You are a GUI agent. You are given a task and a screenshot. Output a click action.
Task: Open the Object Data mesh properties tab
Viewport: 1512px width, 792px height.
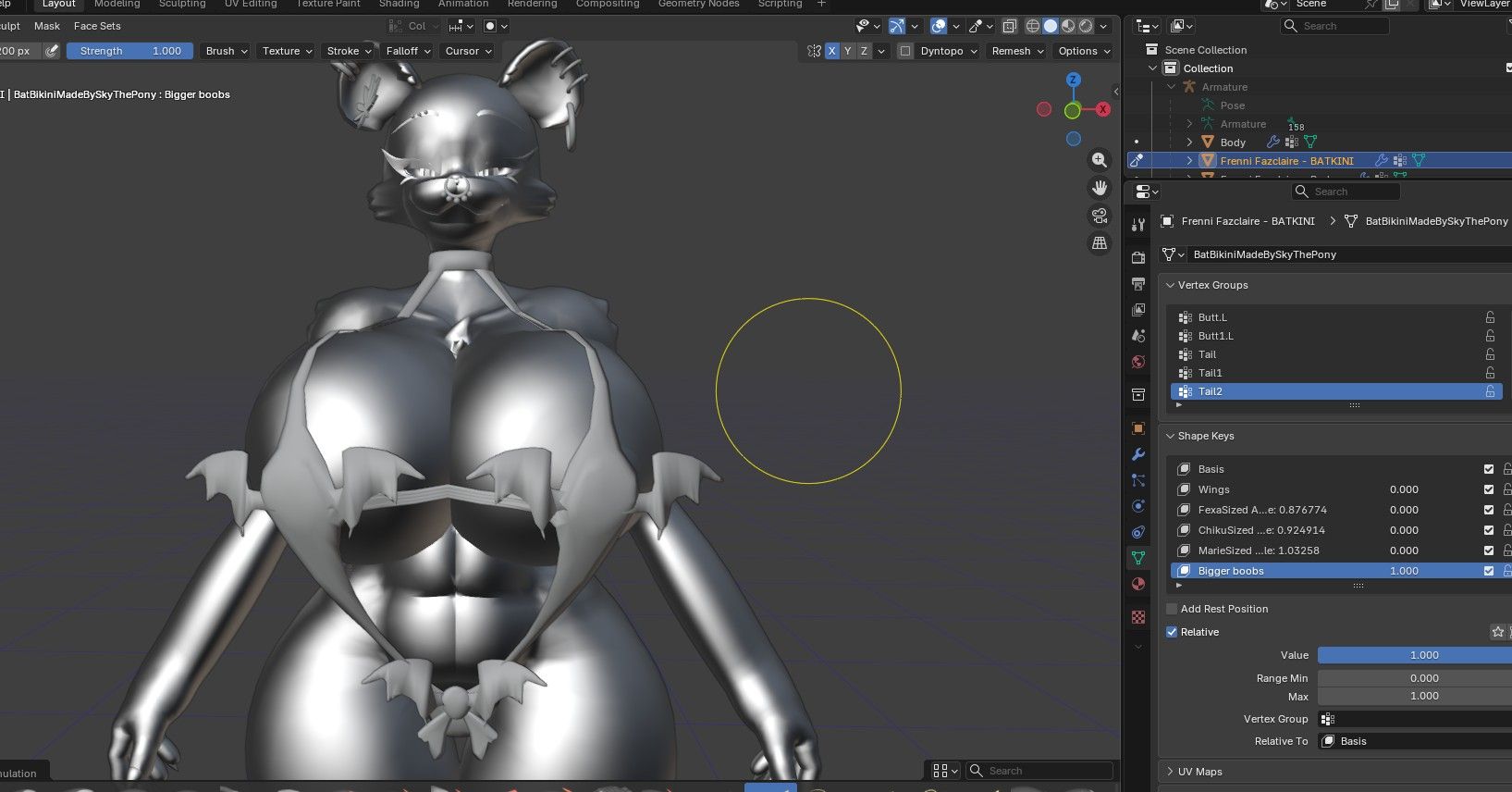1138,558
